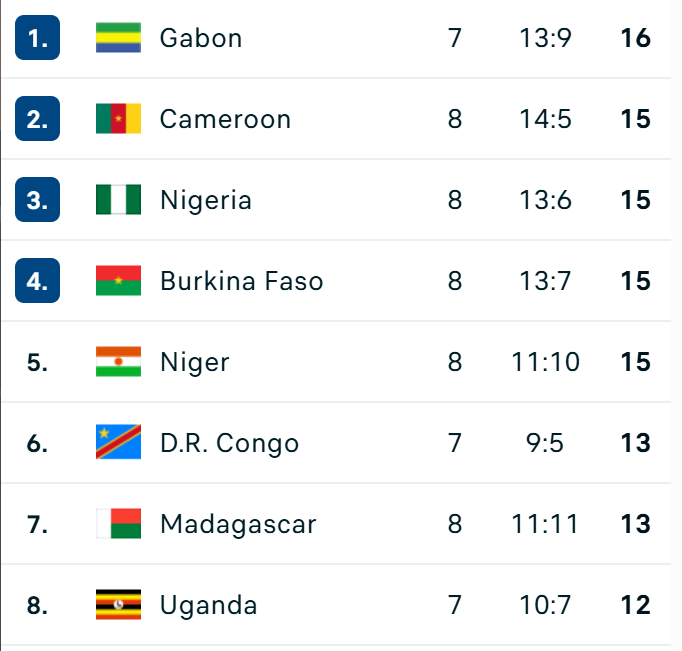
Task: Open the Gabon team link
Action: [201, 38]
